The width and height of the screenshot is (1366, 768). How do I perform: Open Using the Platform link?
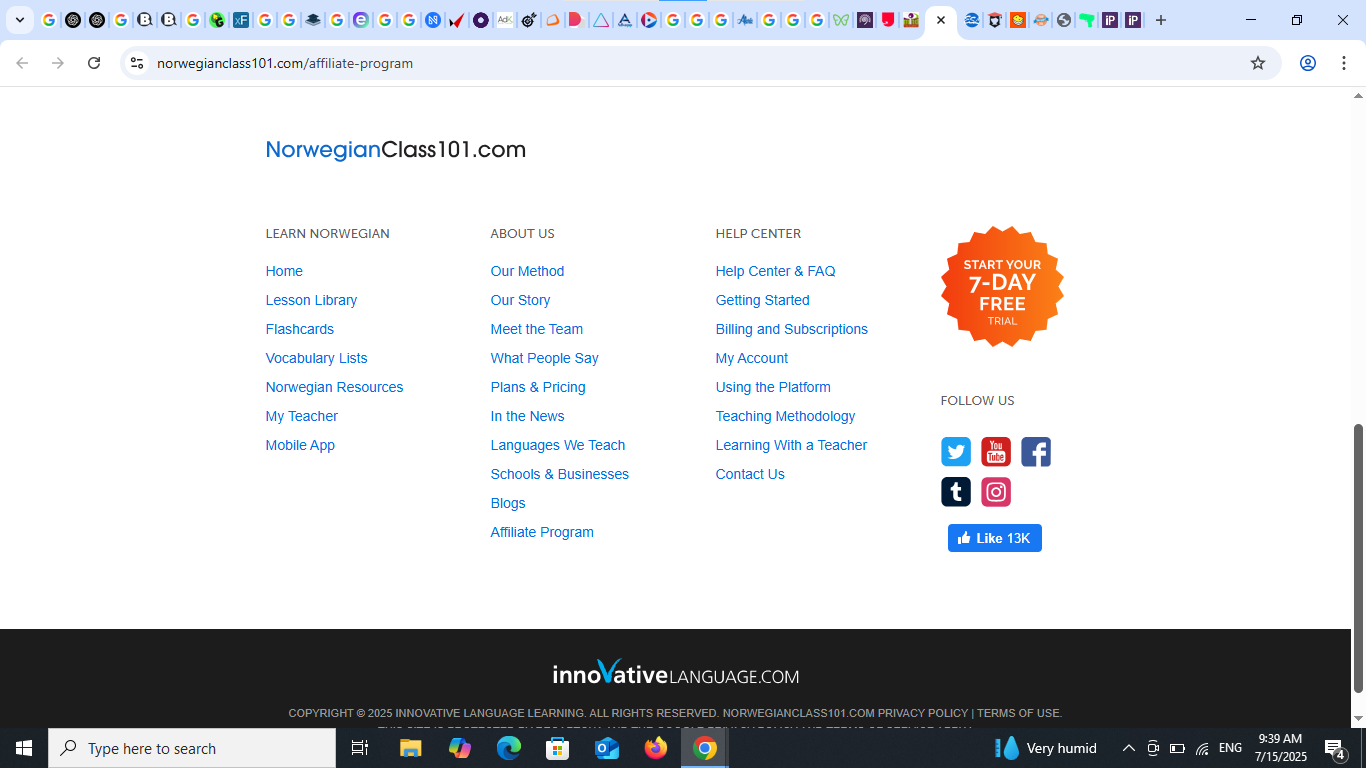pos(773,387)
